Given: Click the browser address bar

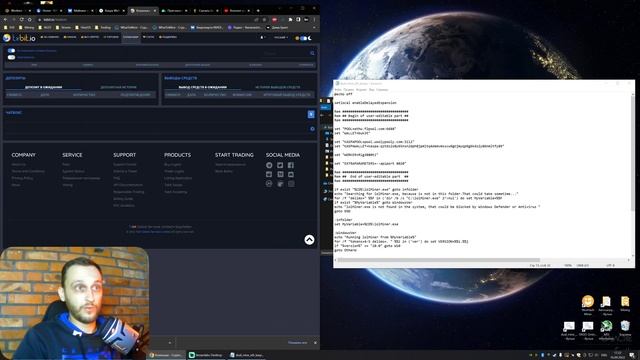Looking at the screenshot, I should [147, 19].
